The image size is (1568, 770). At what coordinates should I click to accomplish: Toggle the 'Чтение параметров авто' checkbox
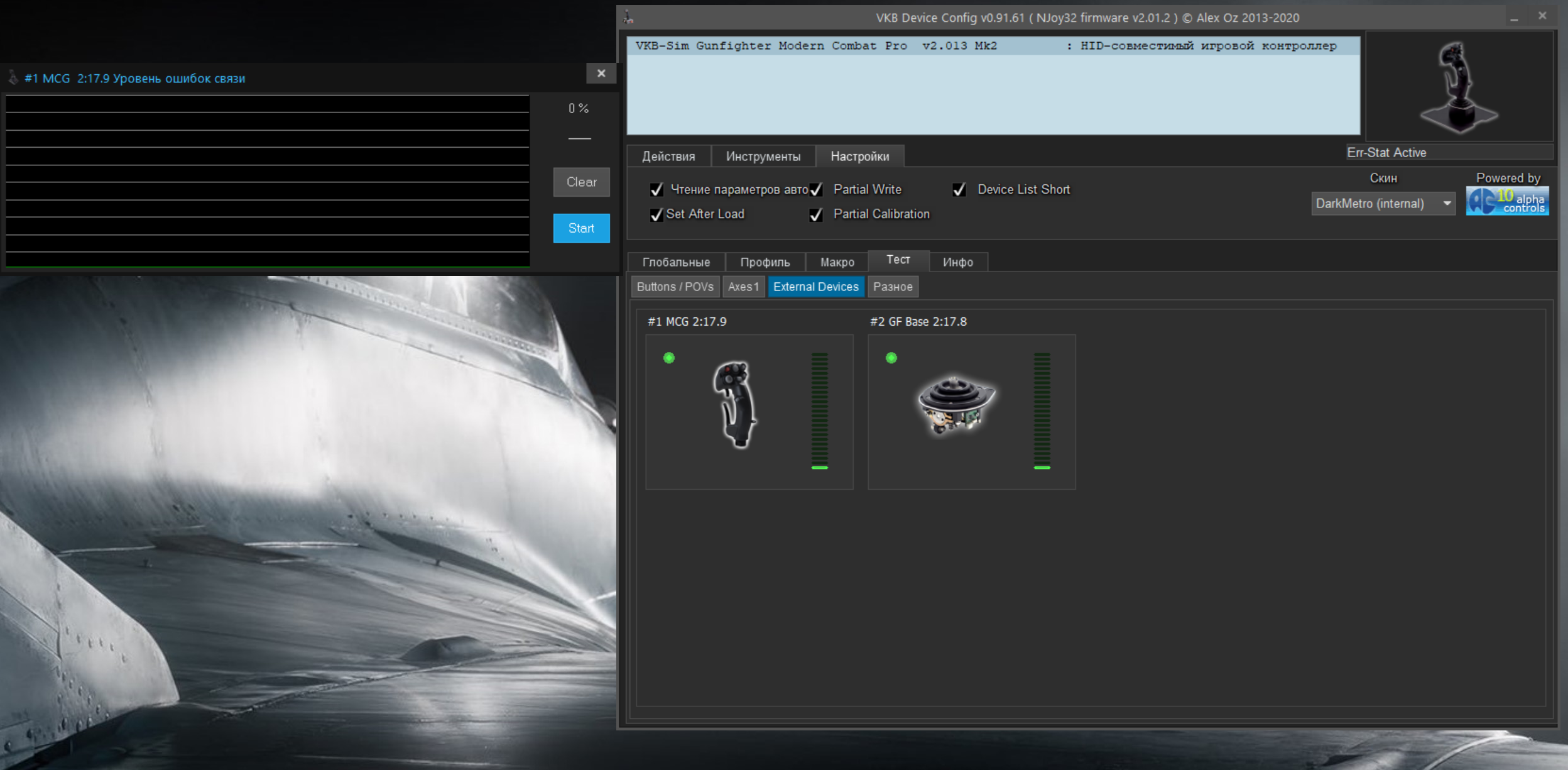(x=656, y=189)
